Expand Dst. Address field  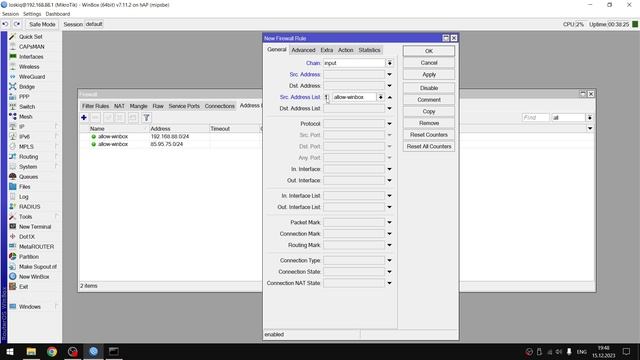point(389,86)
